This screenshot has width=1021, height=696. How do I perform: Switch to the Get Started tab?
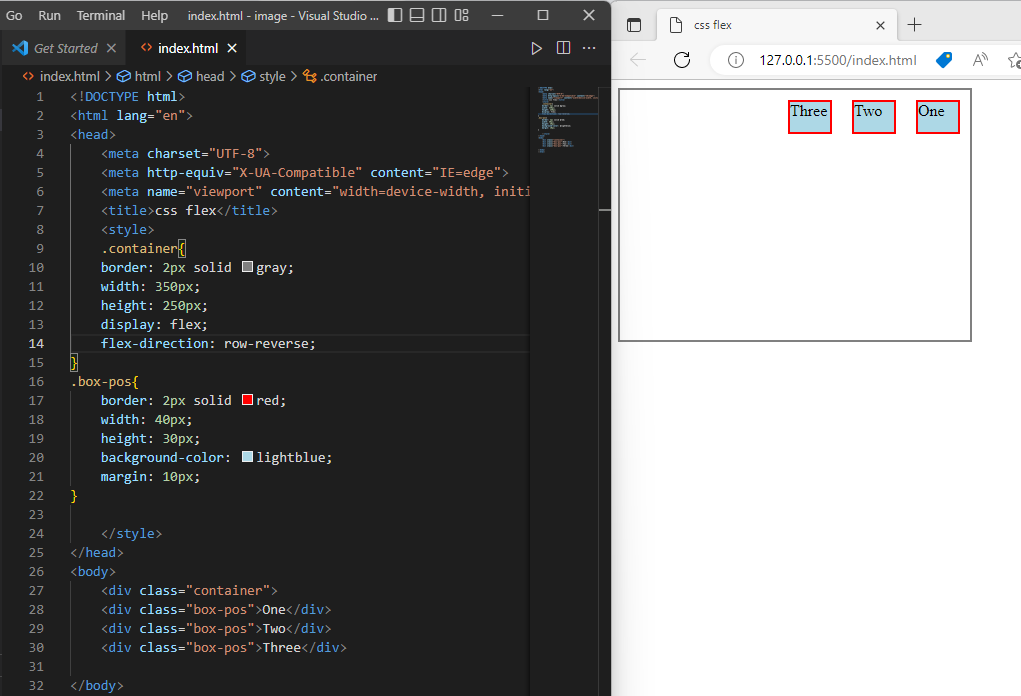coord(64,48)
